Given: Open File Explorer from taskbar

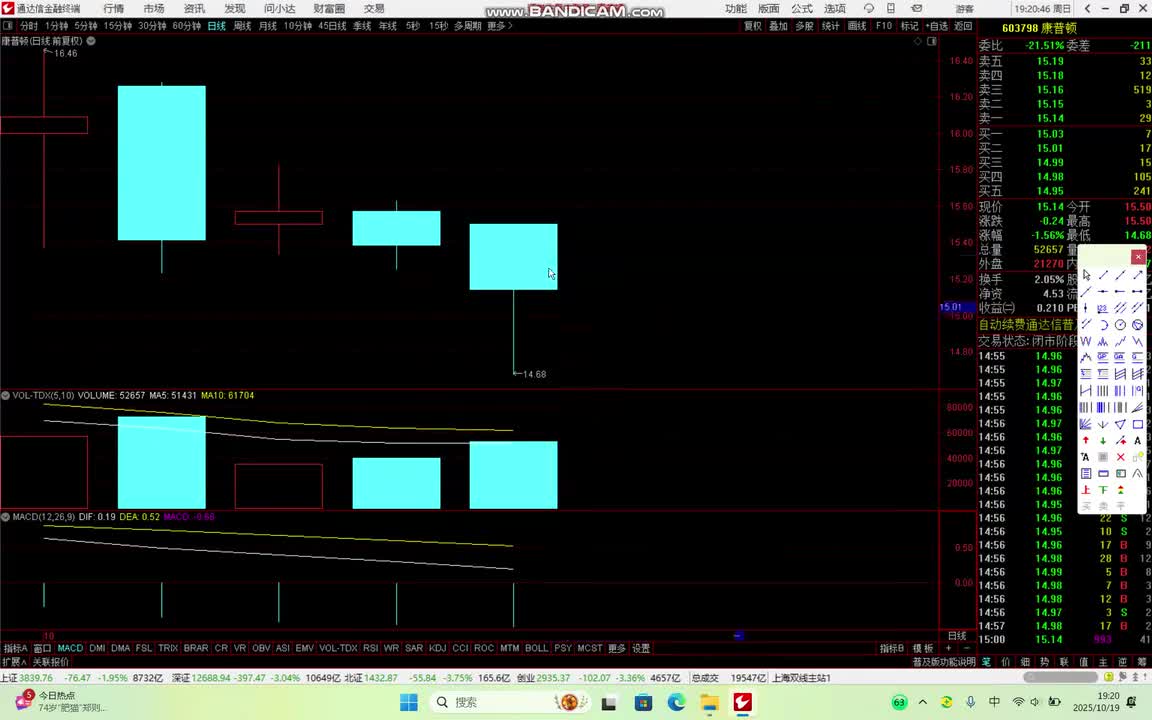Looking at the screenshot, I should (x=709, y=702).
